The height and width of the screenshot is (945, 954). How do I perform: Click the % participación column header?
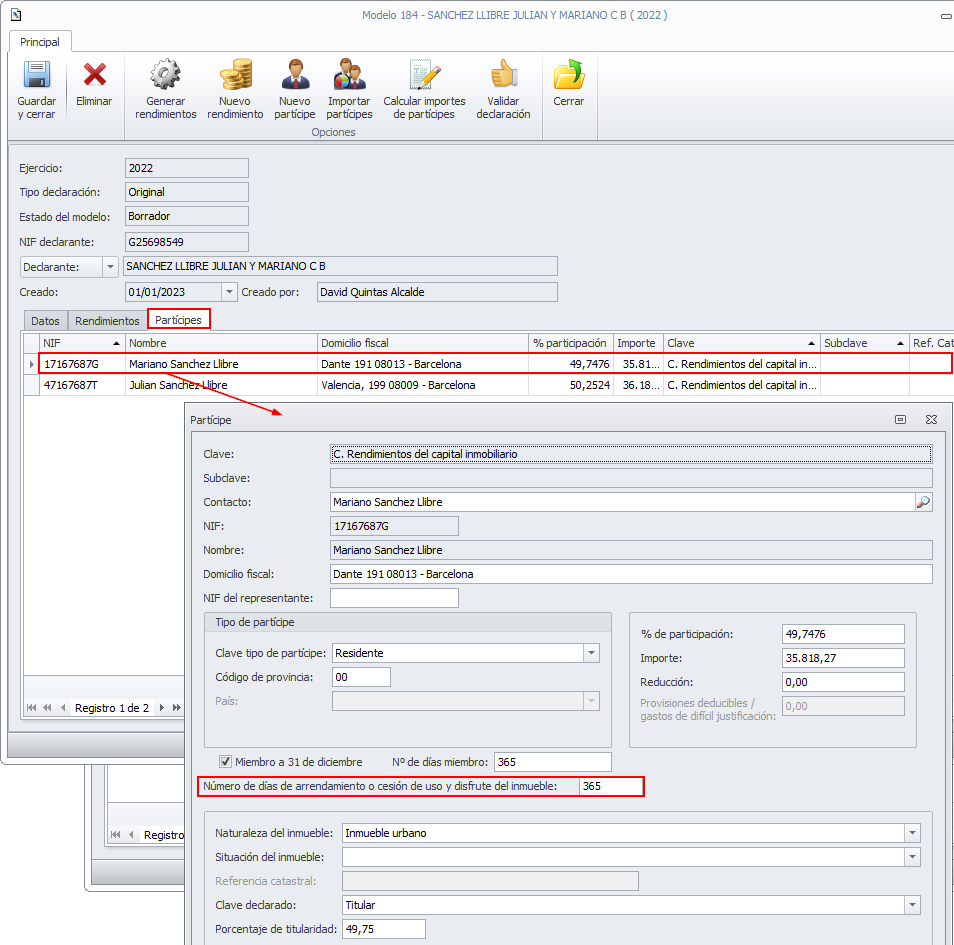570,343
